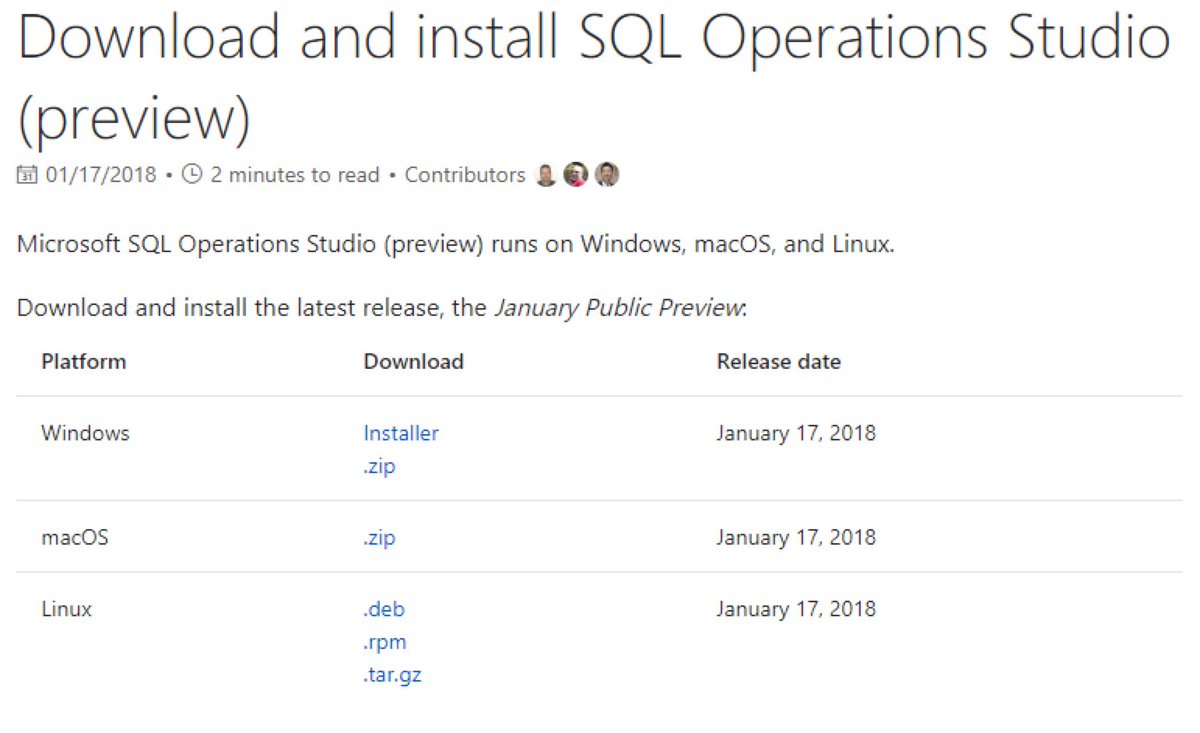Click the Release date column header
This screenshot has width=1200, height=733.
pyautogui.click(x=778, y=362)
